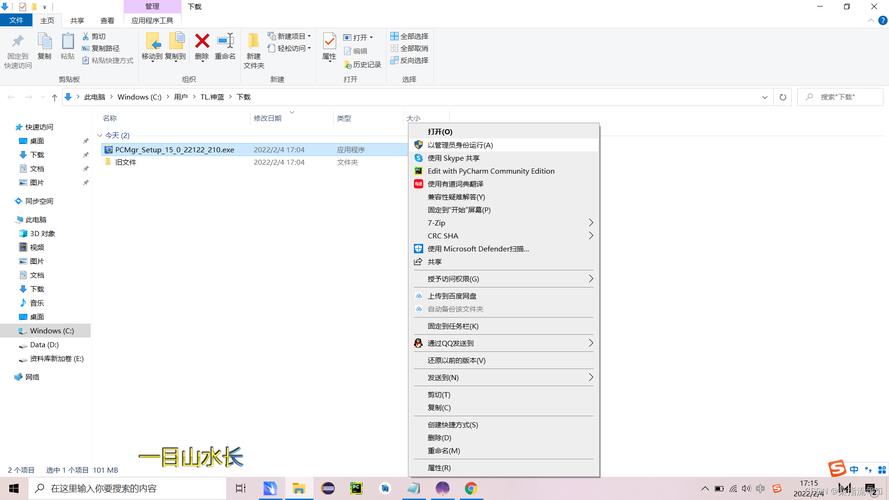
Task: Select 属性(R) in the context menu
Action: click(x=439, y=468)
